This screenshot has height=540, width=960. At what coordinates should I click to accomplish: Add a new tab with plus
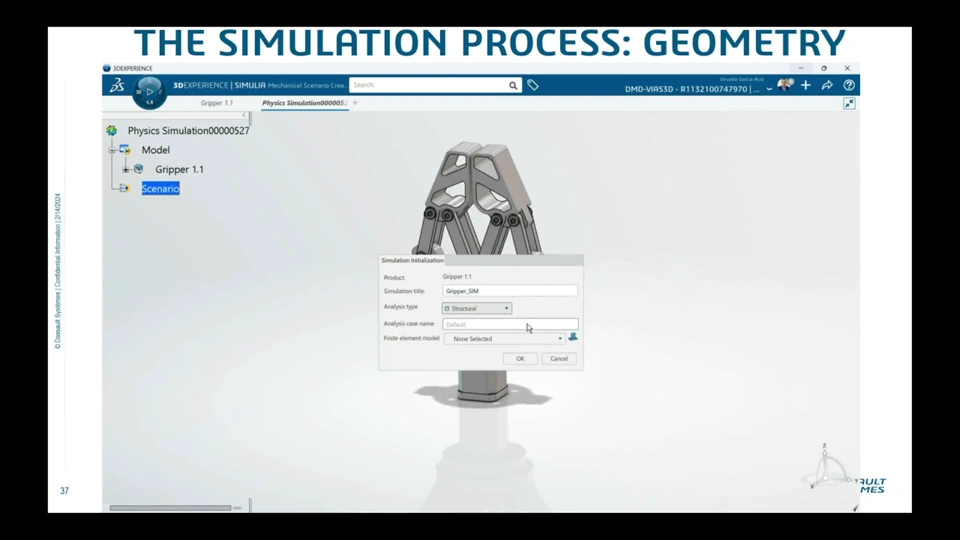[355, 103]
